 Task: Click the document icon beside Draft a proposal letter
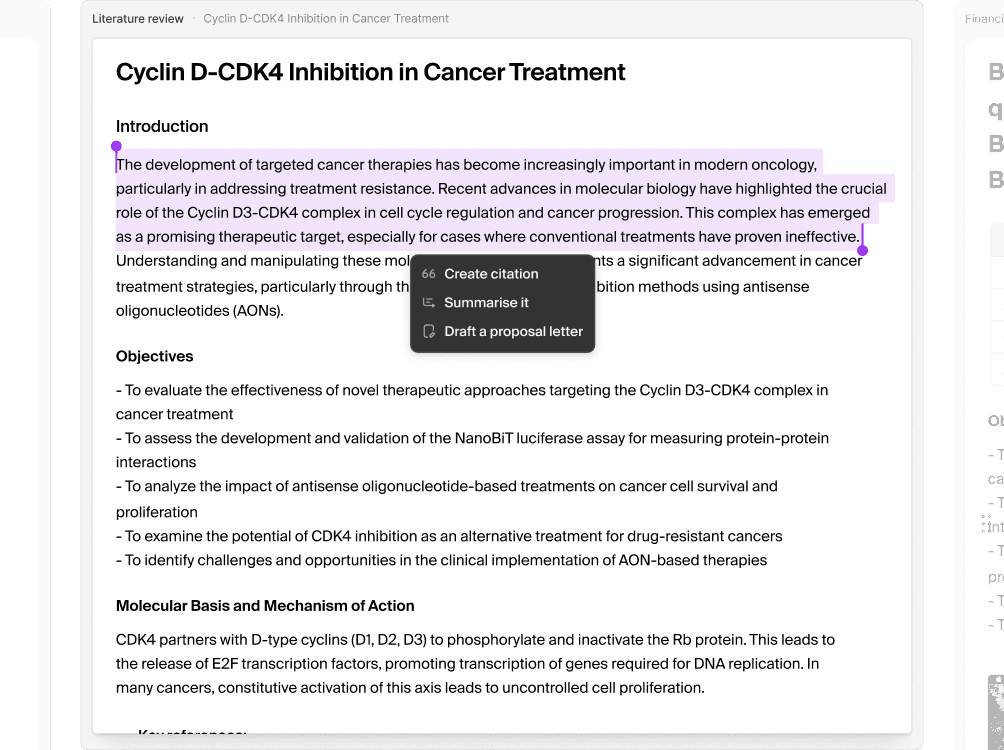coord(428,332)
